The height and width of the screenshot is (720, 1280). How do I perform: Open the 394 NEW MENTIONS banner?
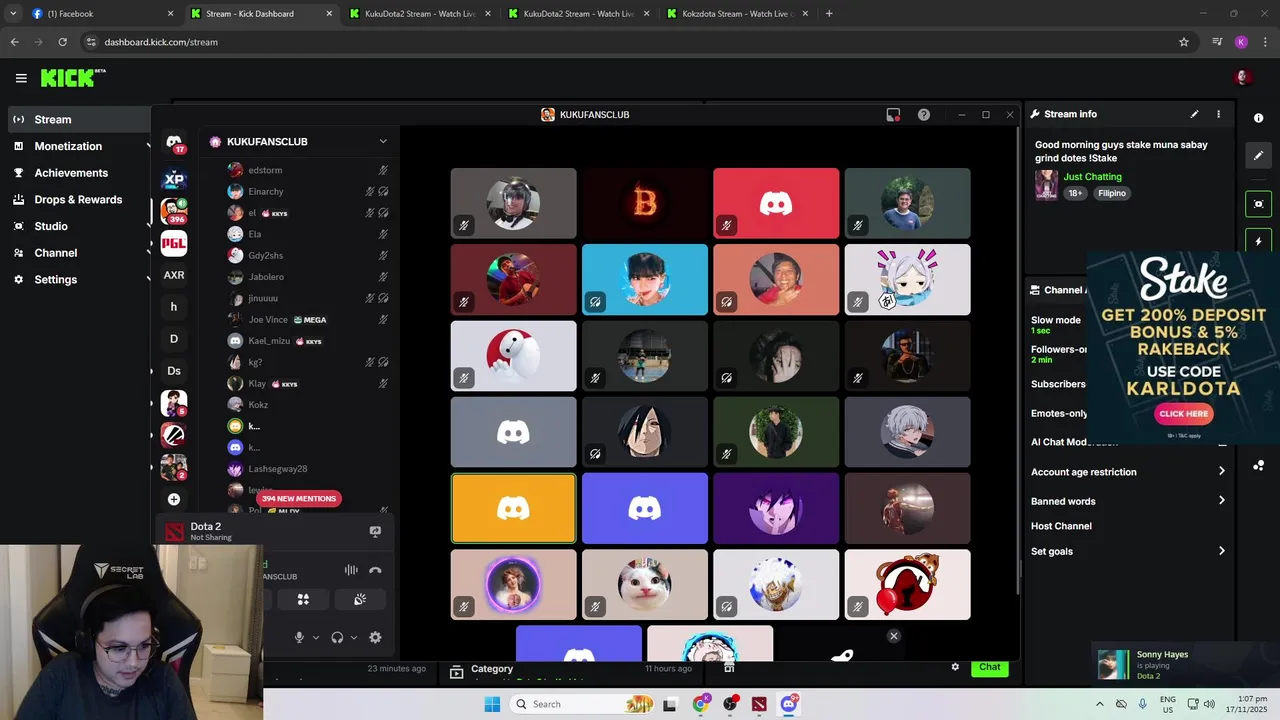[299, 498]
